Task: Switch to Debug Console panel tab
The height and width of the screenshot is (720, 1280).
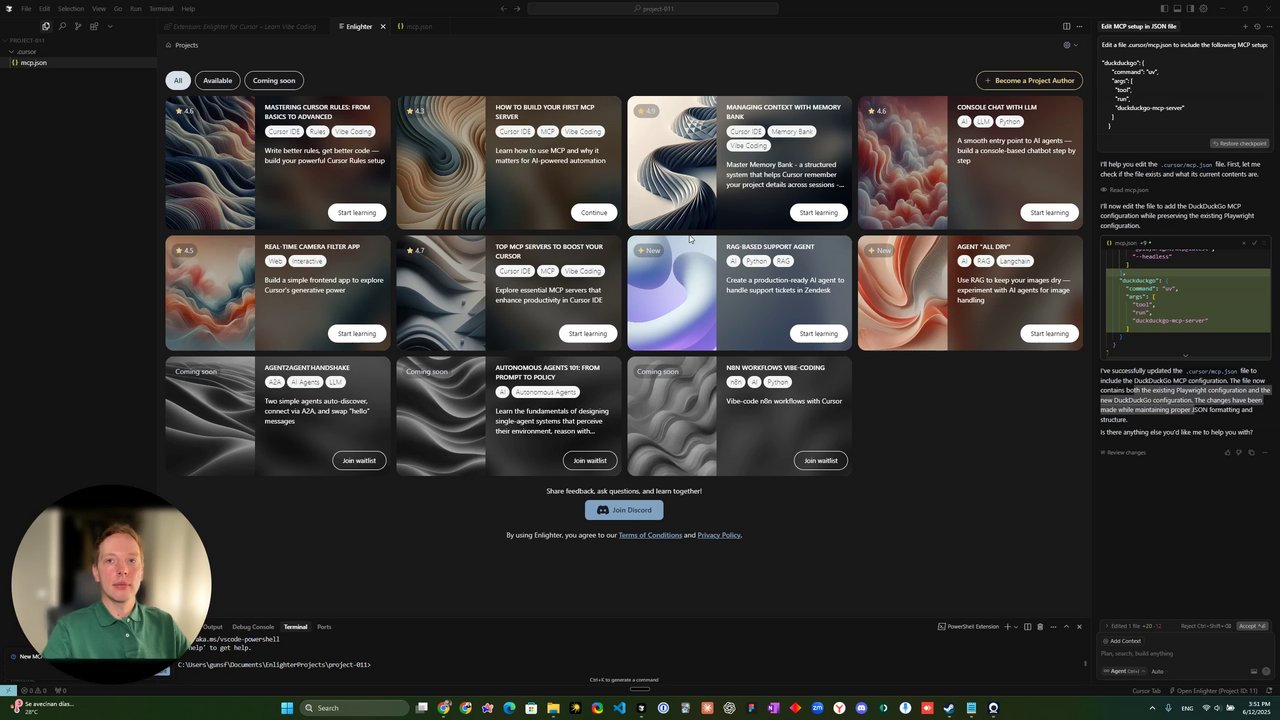Action: [x=253, y=627]
